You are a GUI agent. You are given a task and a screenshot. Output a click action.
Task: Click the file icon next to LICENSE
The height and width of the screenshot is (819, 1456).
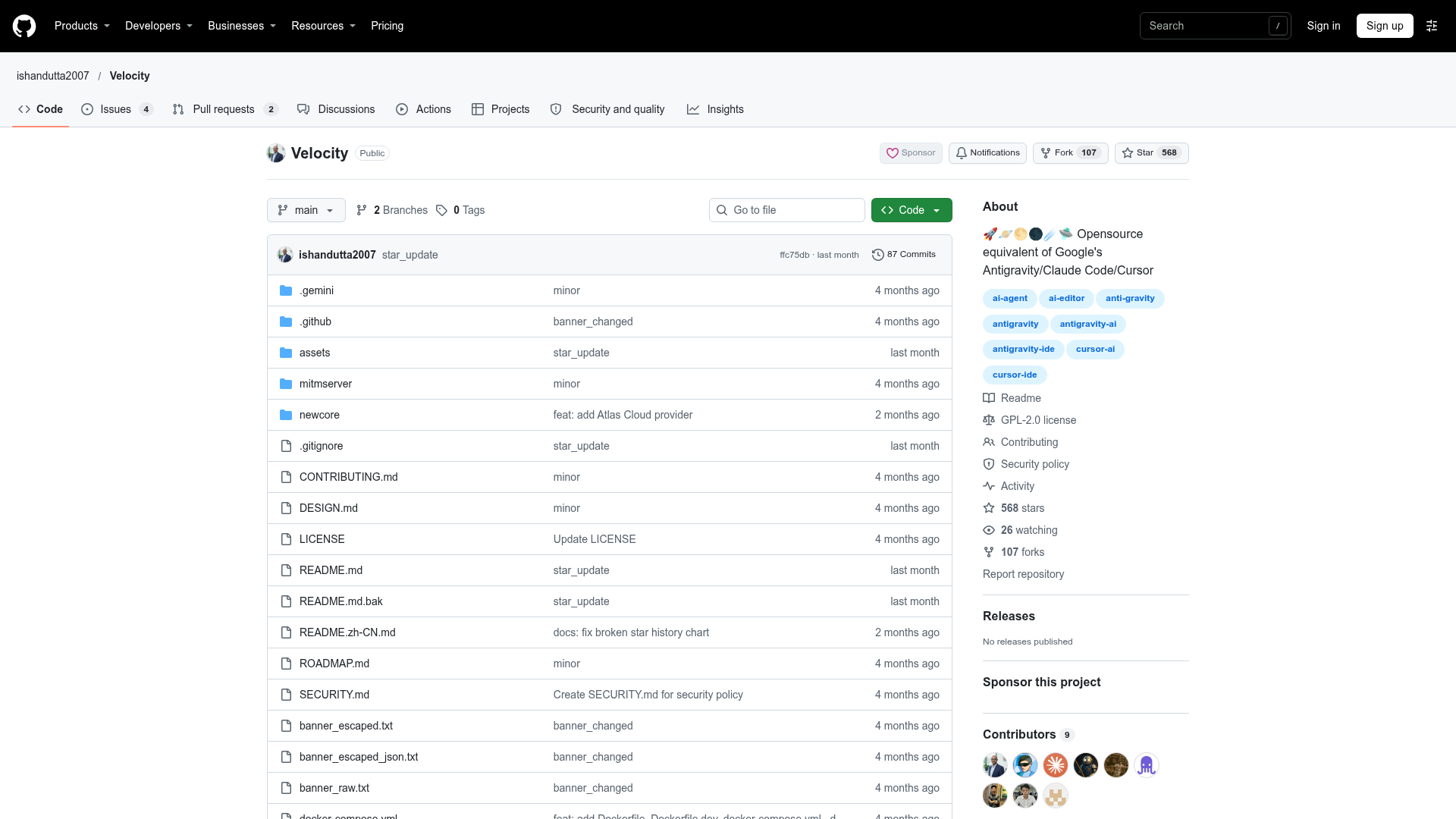[x=286, y=539]
